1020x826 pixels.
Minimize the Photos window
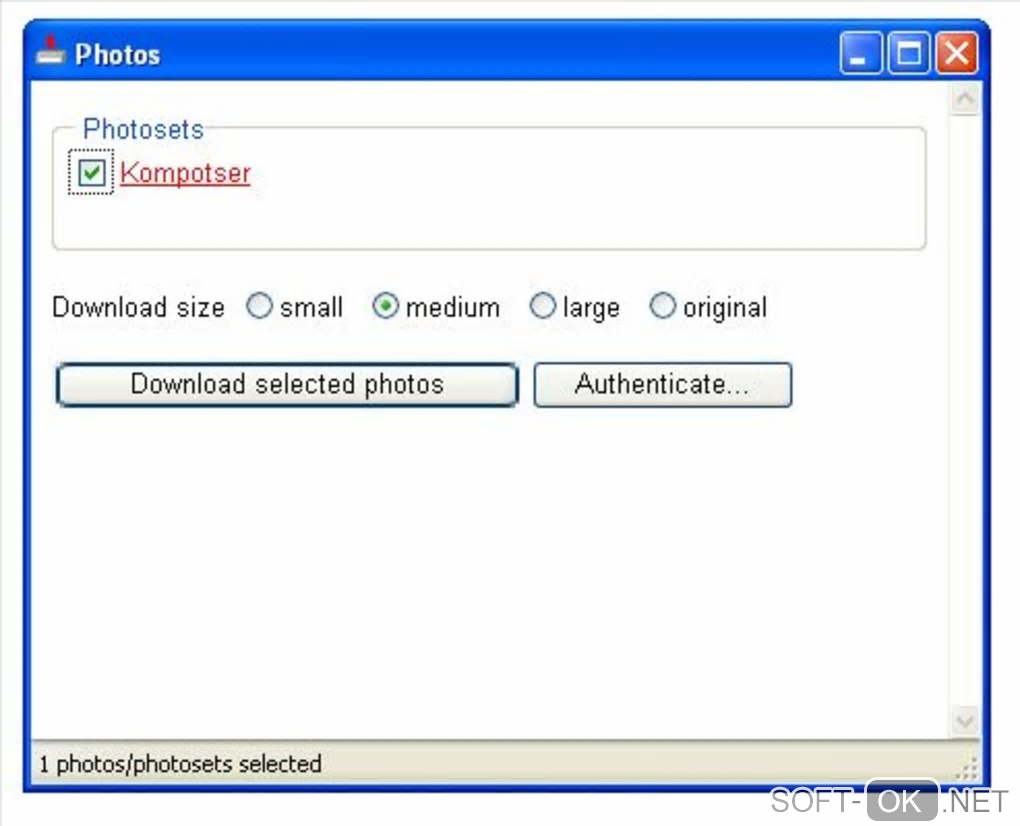(x=861, y=53)
